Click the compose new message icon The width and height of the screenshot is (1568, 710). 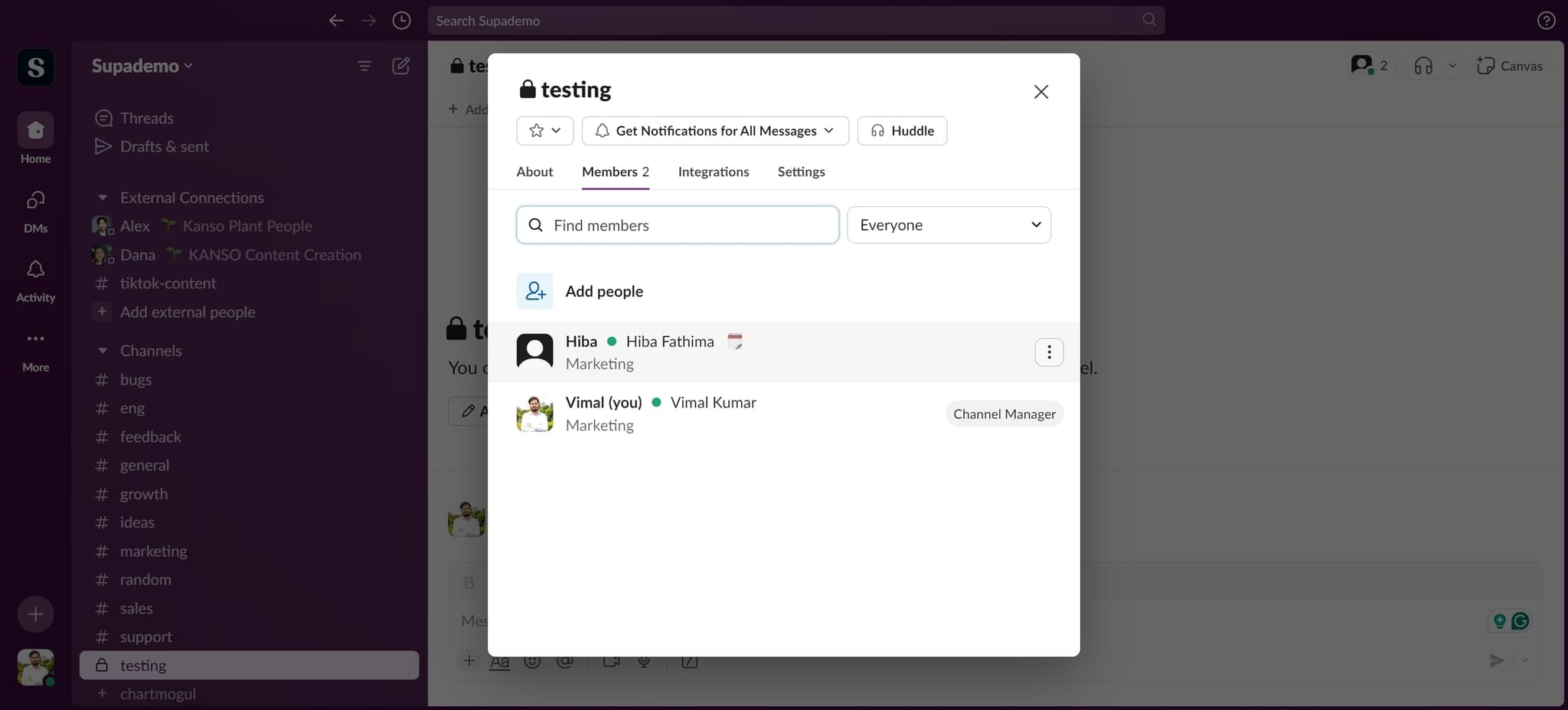pos(400,66)
